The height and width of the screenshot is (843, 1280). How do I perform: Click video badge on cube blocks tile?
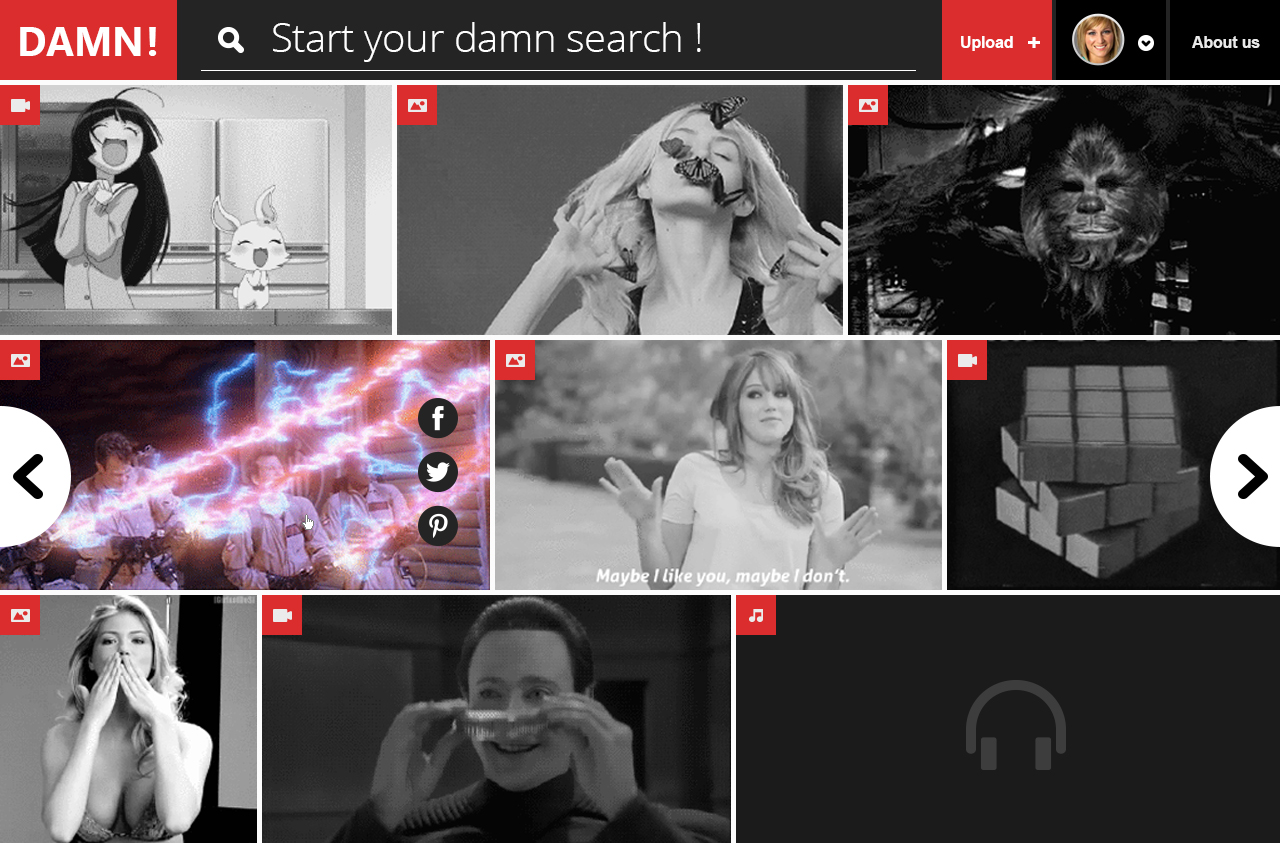pos(967,360)
